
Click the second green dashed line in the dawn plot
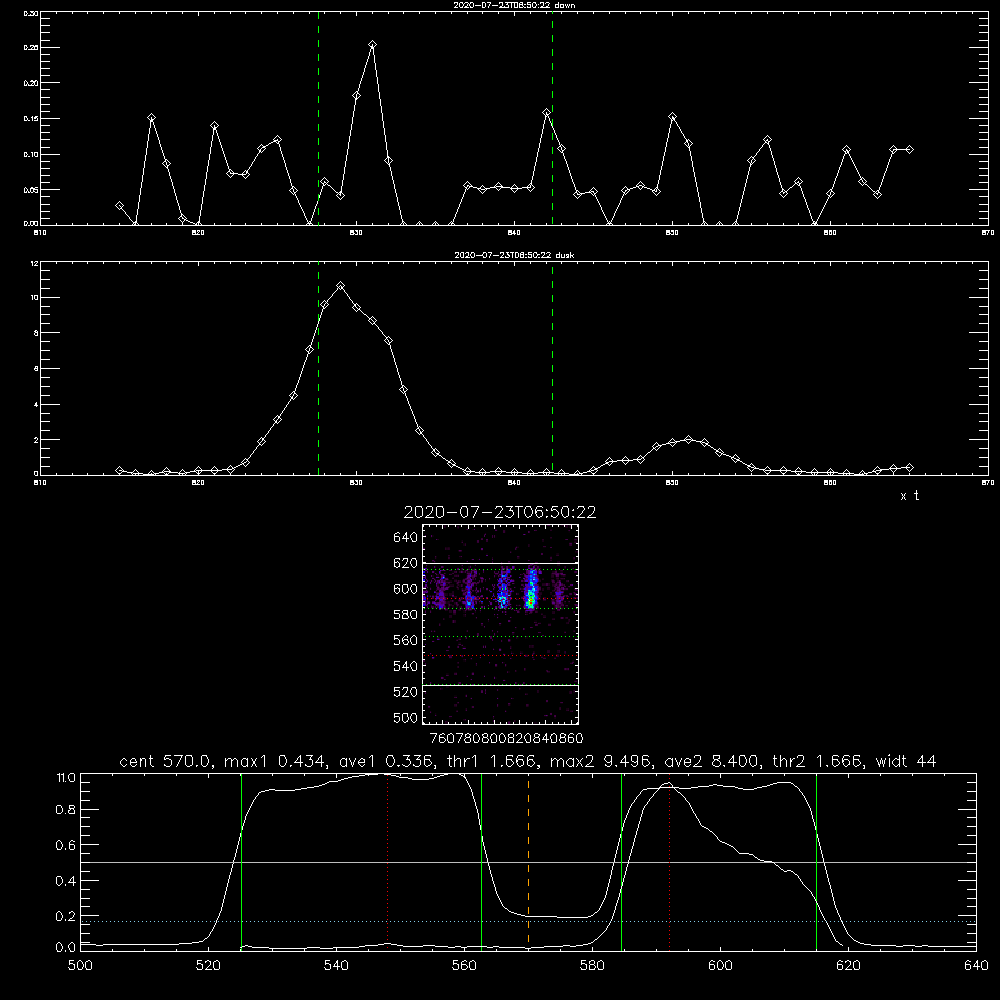click(552, 118)
